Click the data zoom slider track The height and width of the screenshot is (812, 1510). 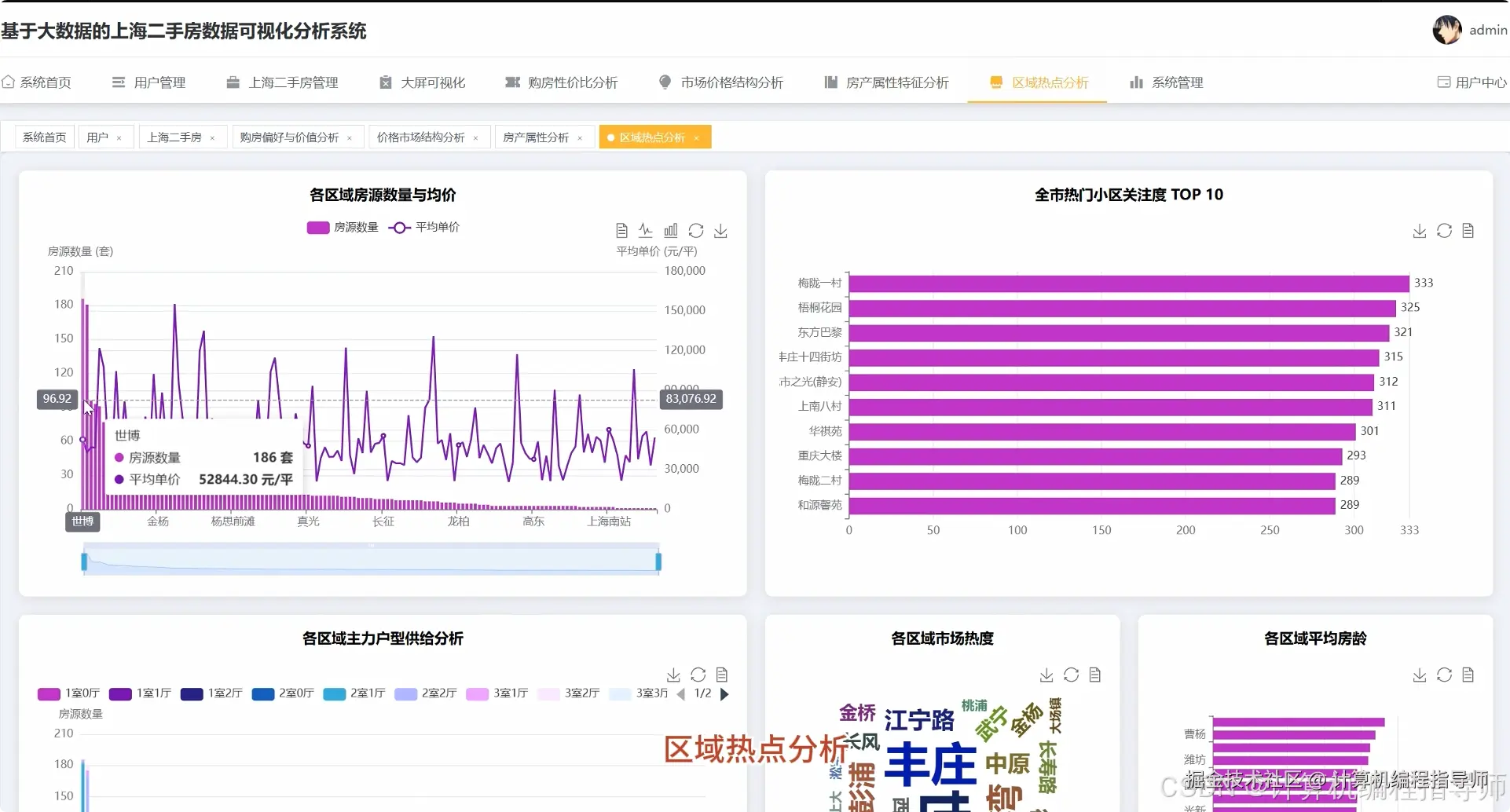point(371,561)
